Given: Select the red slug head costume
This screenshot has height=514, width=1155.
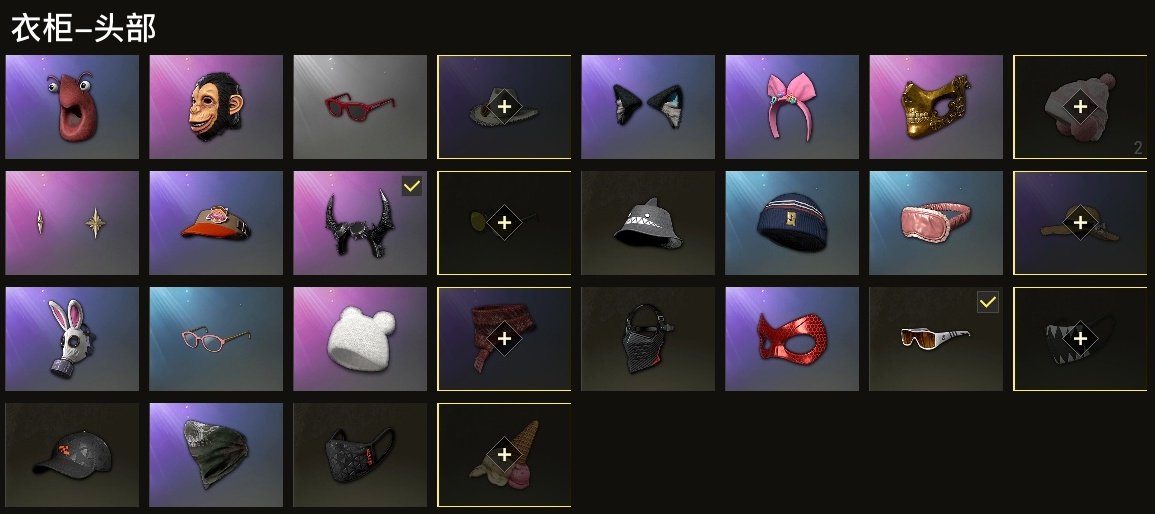Looking at the screenshot, I should tap(71, 107).
